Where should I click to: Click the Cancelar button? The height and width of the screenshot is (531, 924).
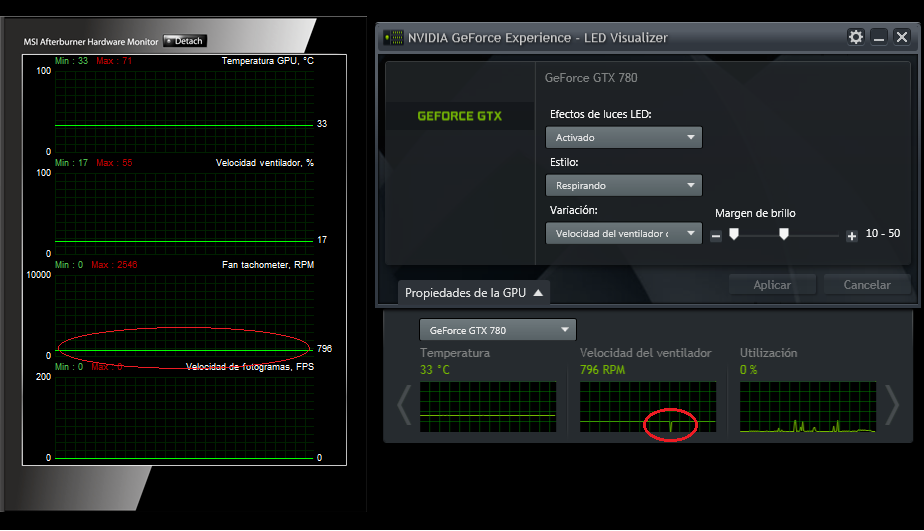pos(867,285)
